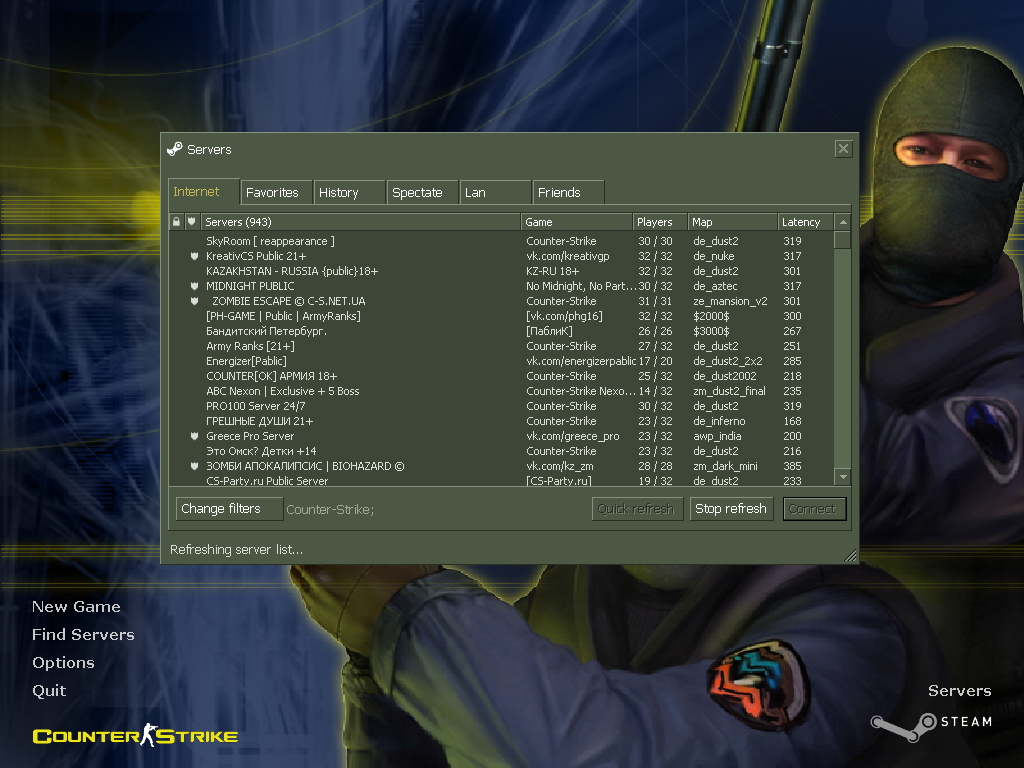Select New Game from main menu
This screenshot has width=1024, height=768.
click(x=76, y=607)
